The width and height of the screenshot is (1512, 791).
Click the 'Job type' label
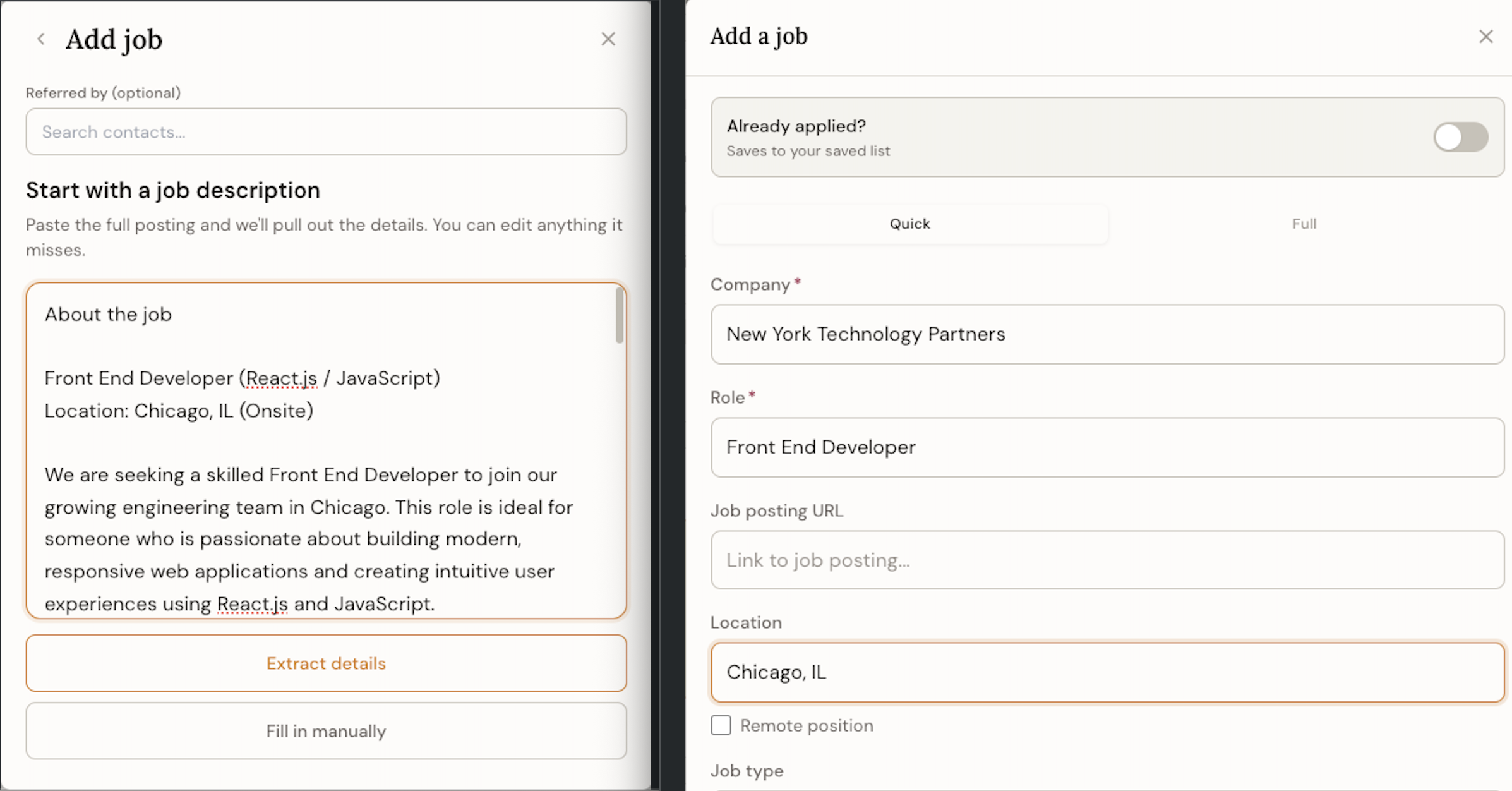pyautogui.click(x=747, y=771)
